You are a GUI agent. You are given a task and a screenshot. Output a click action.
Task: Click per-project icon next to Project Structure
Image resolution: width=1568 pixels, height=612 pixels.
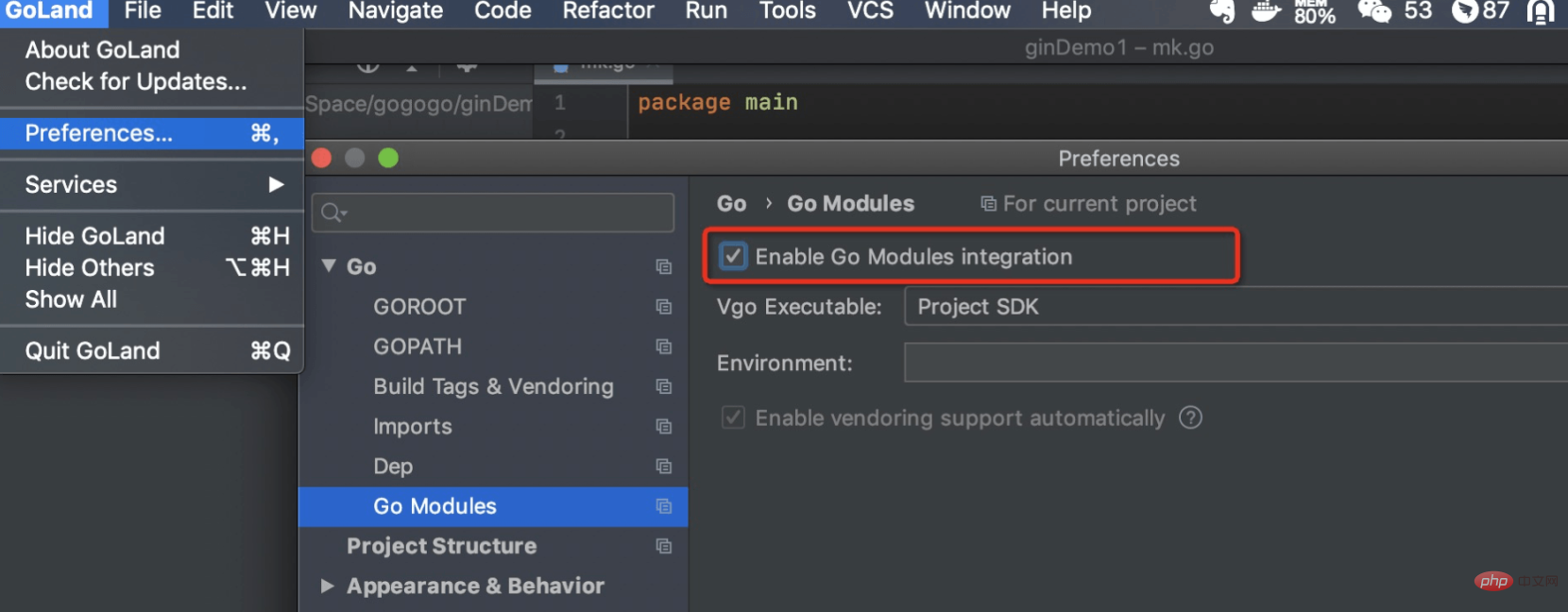[x=664, y=546]
